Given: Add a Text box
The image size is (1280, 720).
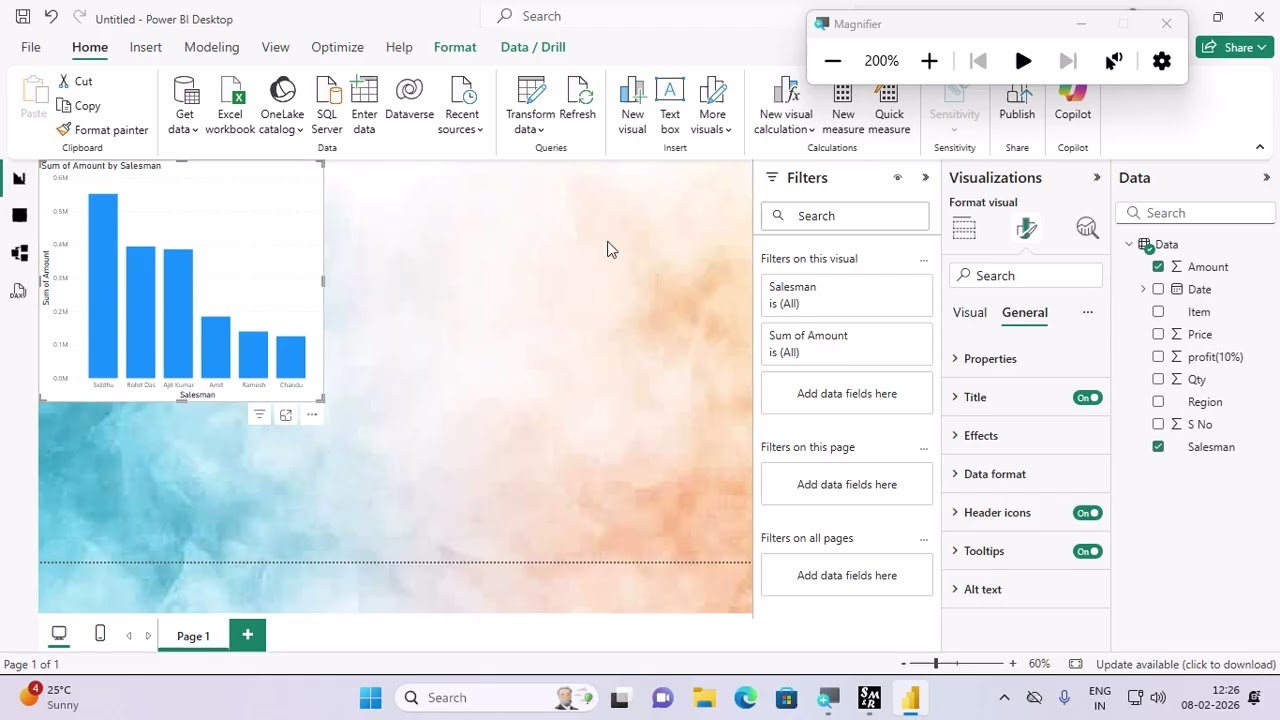Looking at the screenshot, I should pyautogui.click(x=670, y=105).
